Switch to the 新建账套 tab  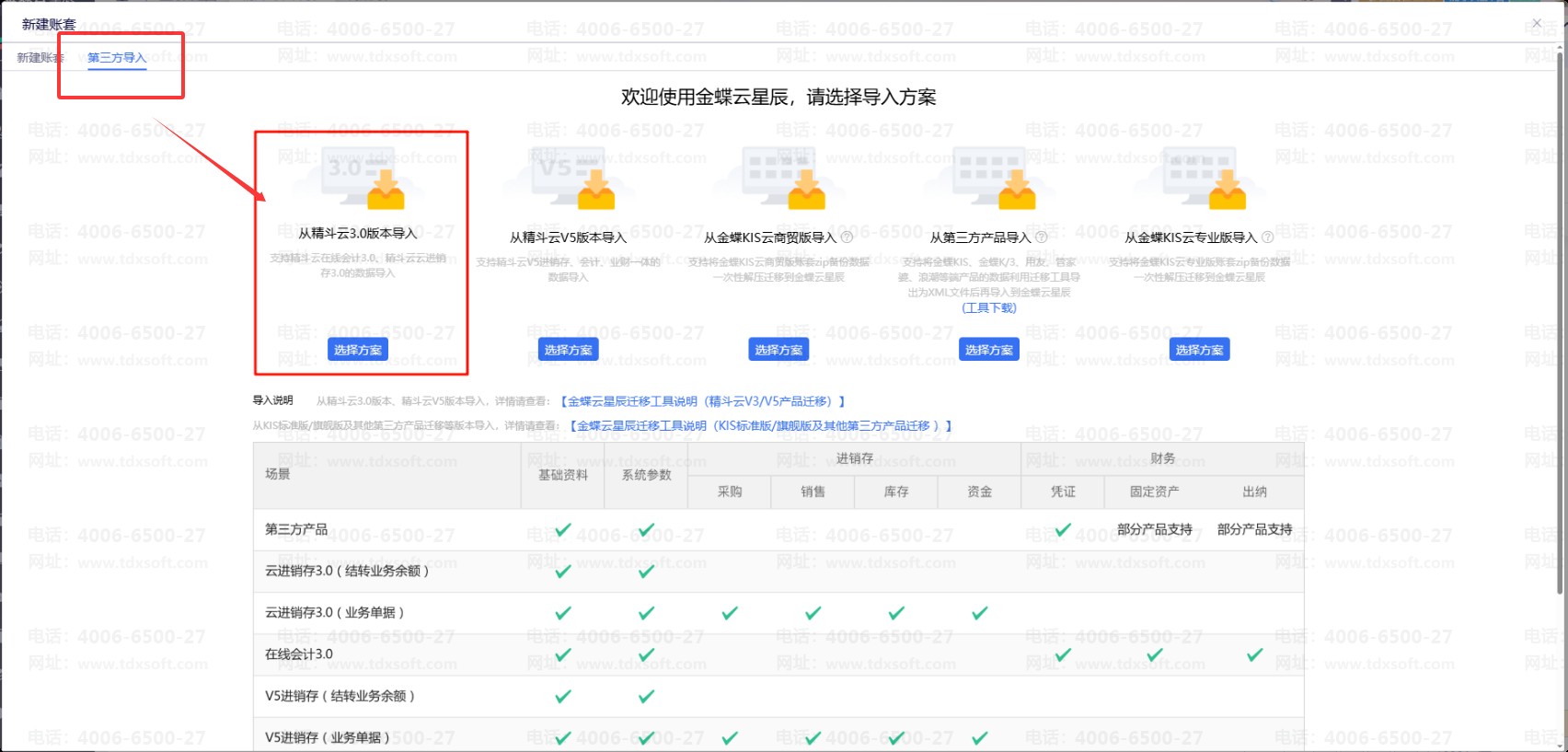pos(40,58)
